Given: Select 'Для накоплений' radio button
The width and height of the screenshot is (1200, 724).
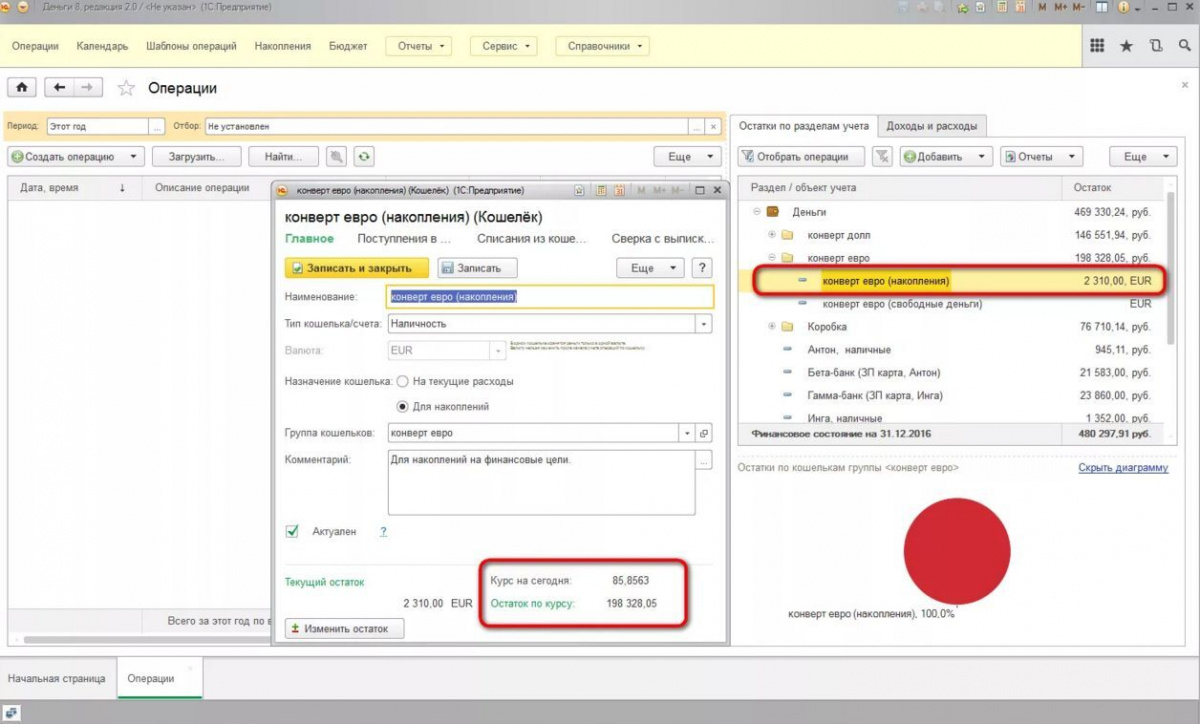Looking at the screenshot, I should click(x=403, y=407).
